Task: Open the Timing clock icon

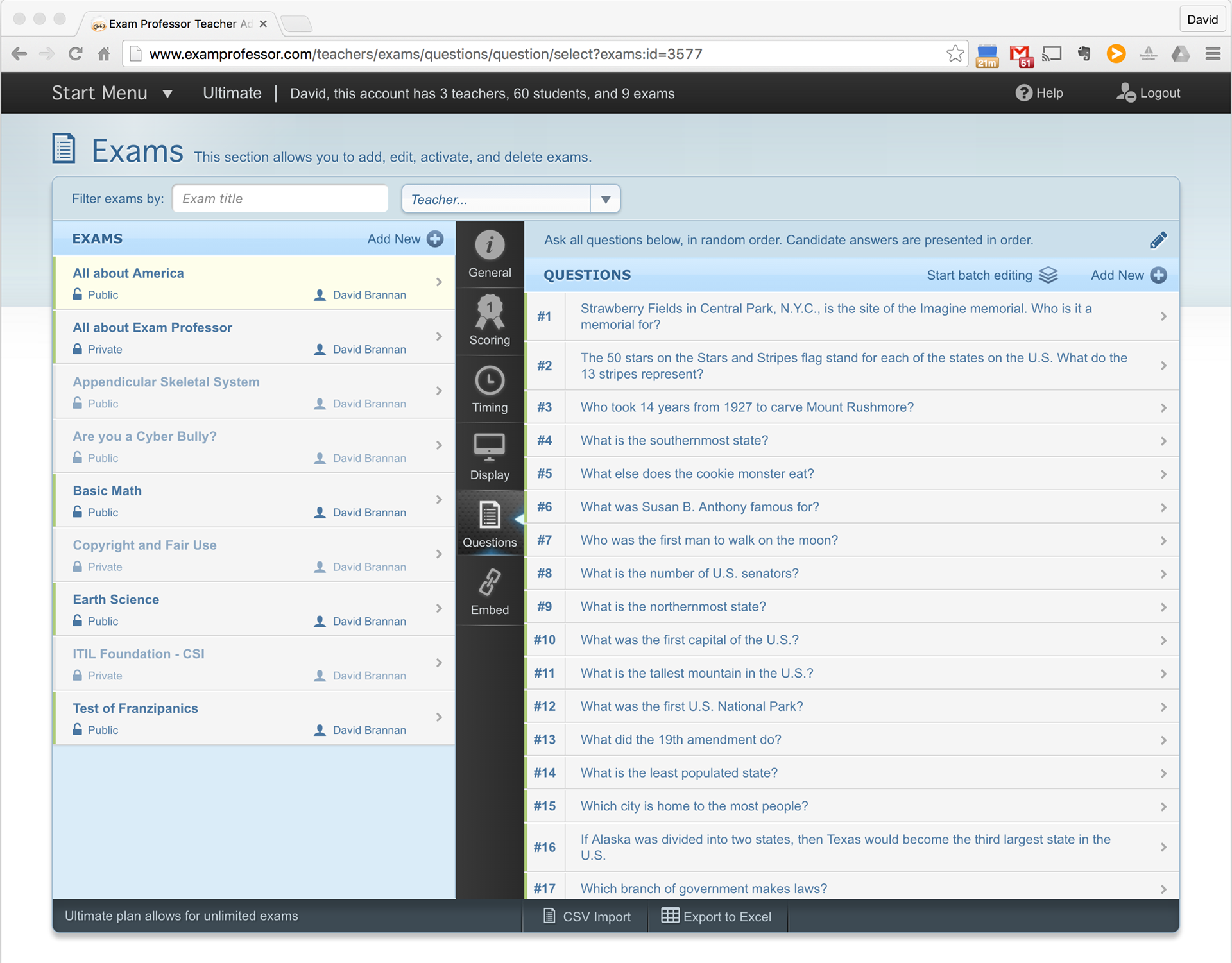Action: pyautogui.click(x=490, y=381)
